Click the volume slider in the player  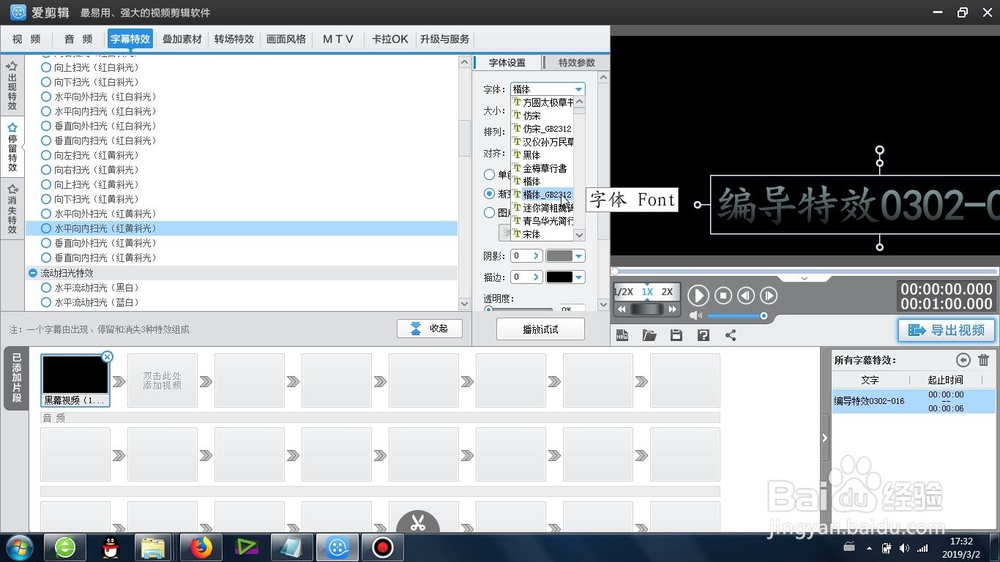click(x=735, y=316)
